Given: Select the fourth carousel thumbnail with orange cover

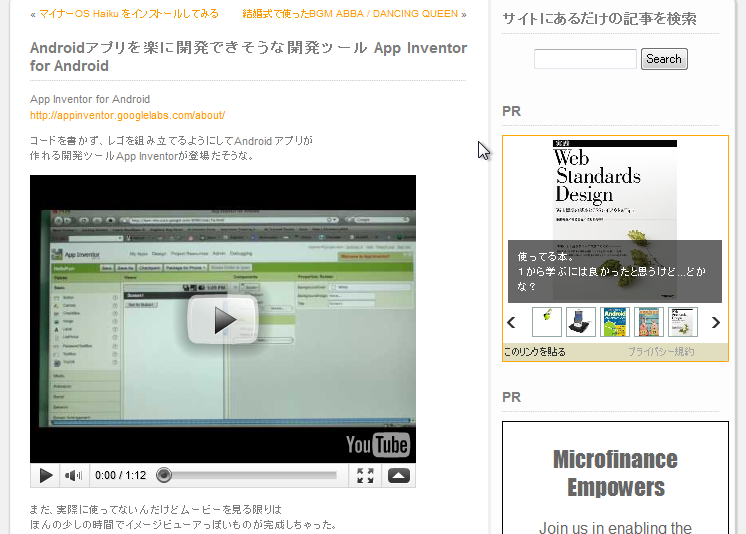Looking at the screenshot, I should coord(649,322).
